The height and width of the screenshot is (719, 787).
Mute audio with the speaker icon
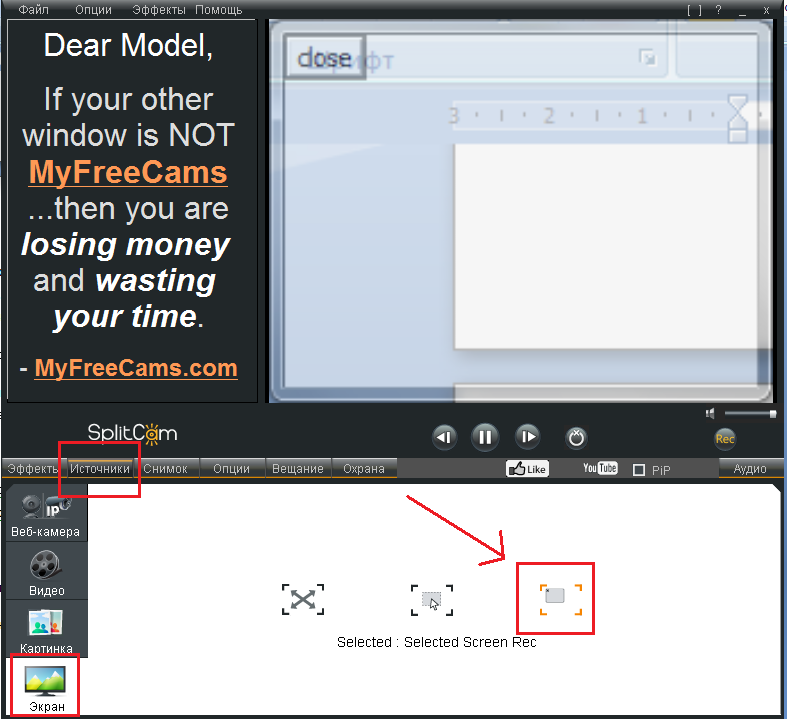click(x=710, y=413)
